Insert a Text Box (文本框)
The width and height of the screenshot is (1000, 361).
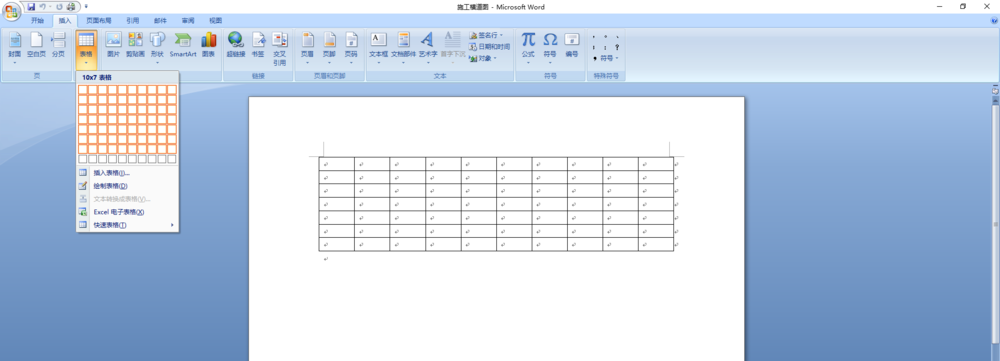click(x=378, y=46)
